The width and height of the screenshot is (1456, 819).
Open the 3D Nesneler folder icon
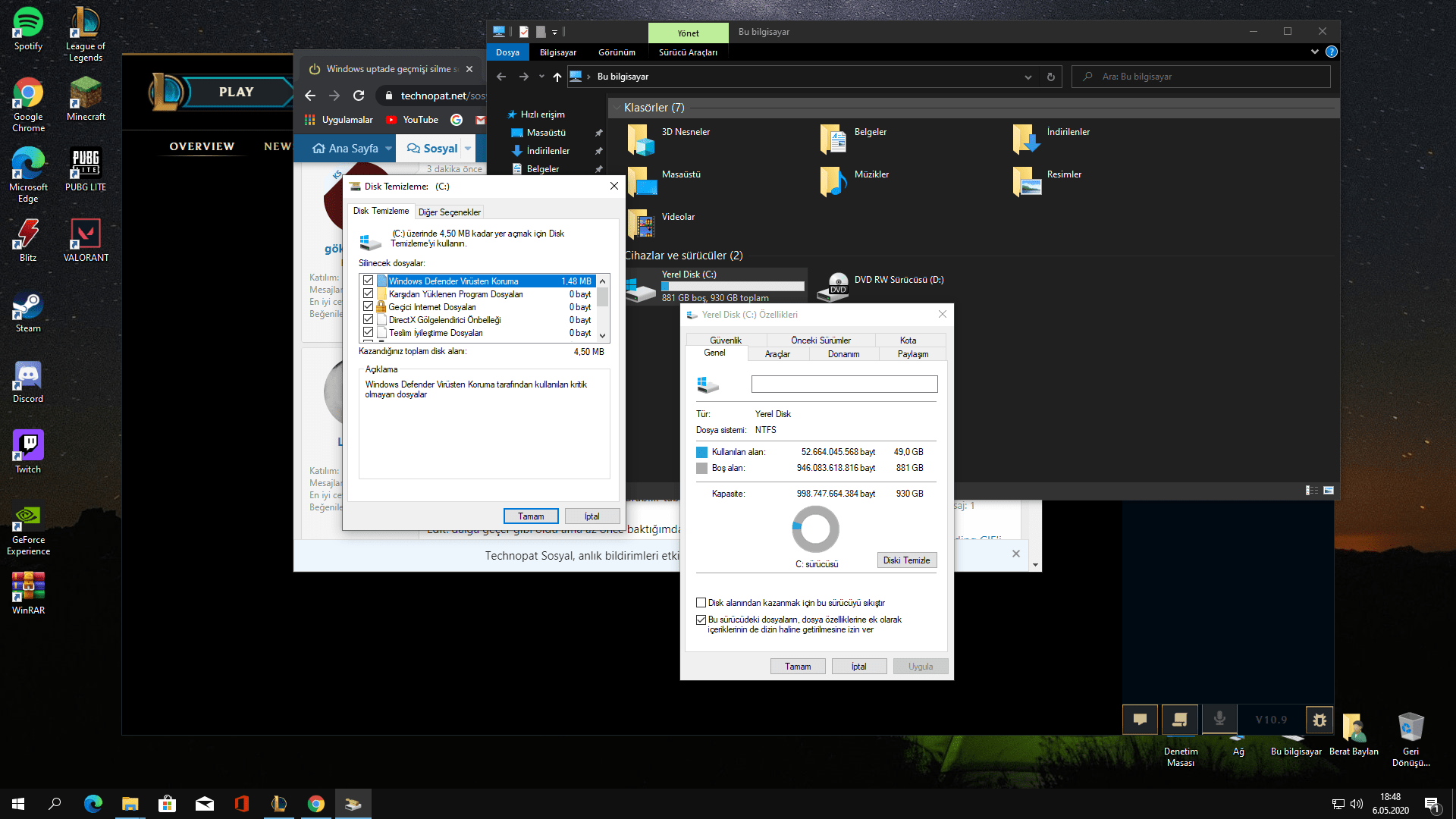(x=641, y=140)
